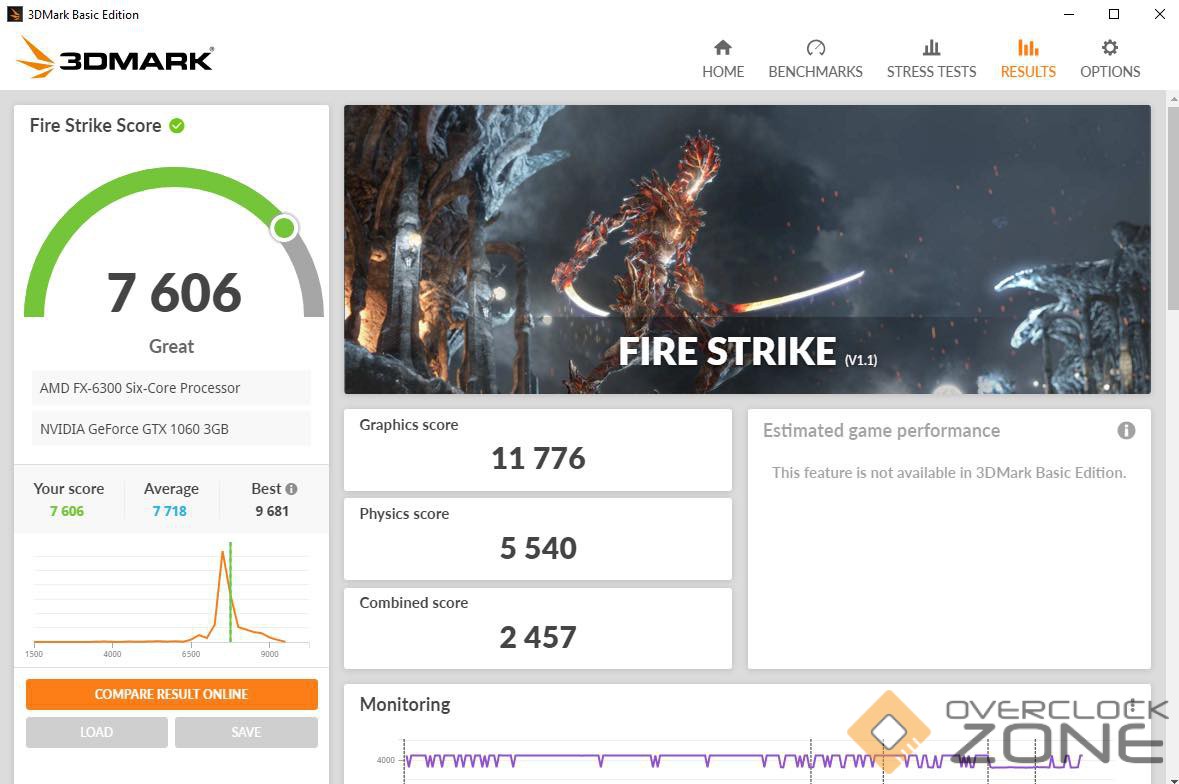The image size is (1179, 784).
Task: Click the vertical scrollbar thumb
Action: coord(1172,208)
